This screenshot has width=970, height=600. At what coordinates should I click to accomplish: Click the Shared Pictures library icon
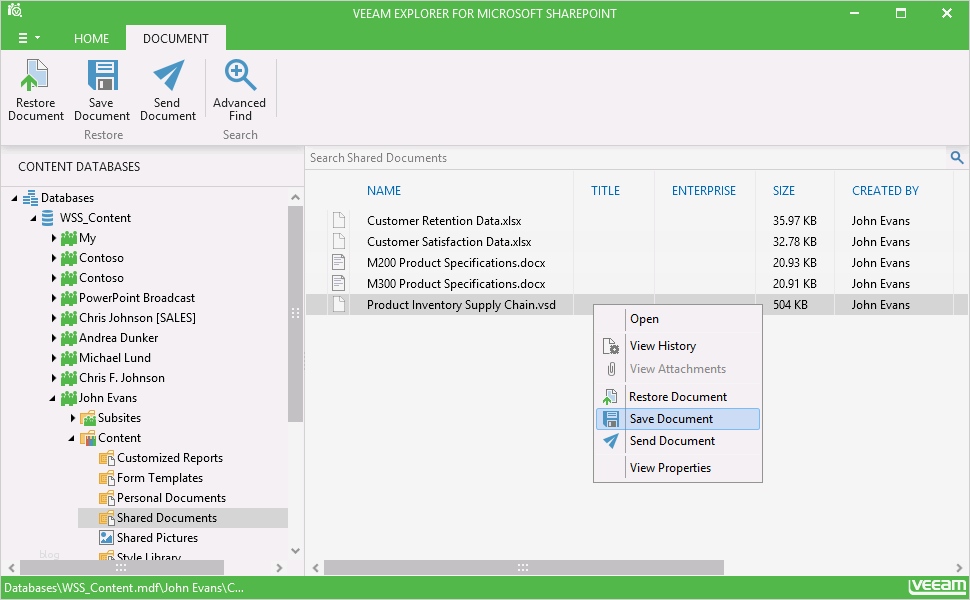(106, 538)
